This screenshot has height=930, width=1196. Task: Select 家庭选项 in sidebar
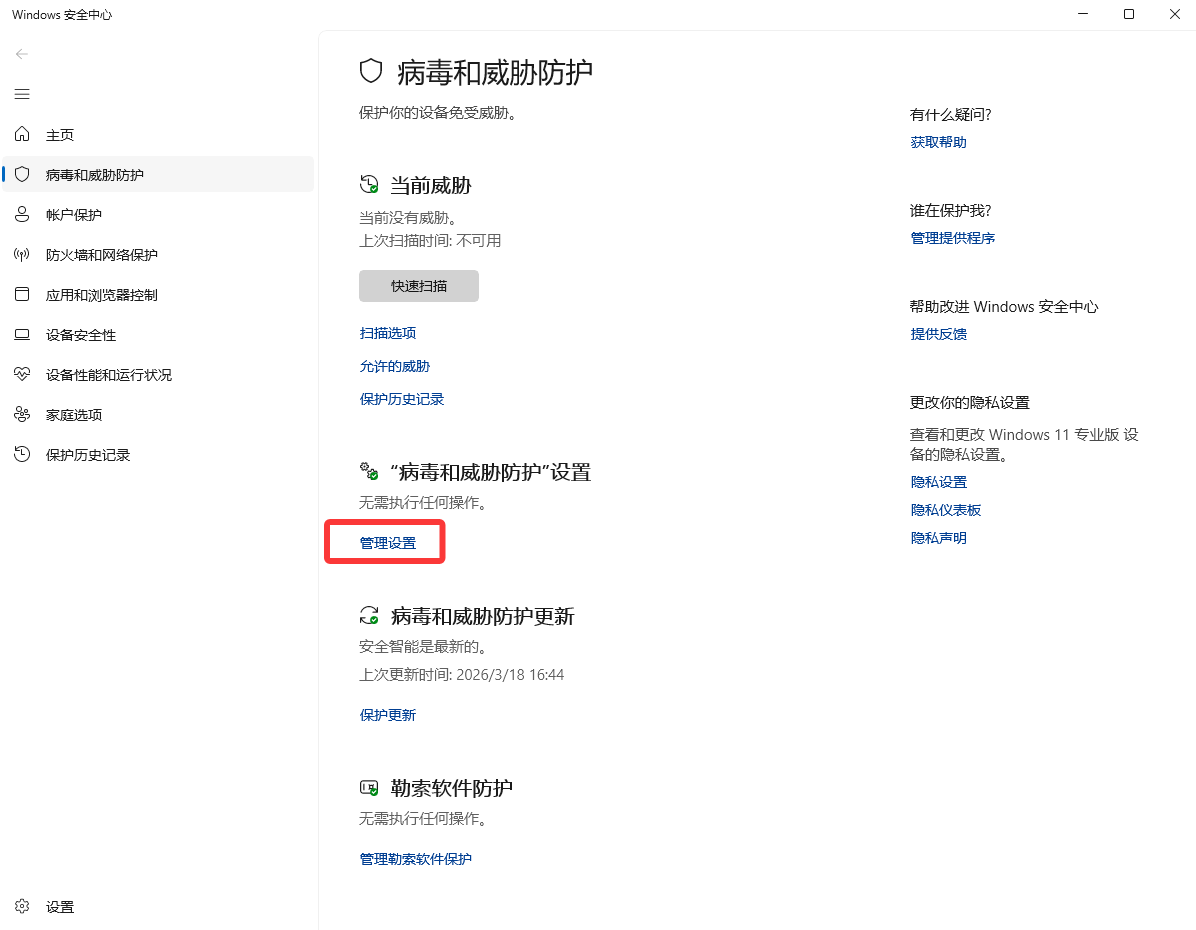(158, 414)
